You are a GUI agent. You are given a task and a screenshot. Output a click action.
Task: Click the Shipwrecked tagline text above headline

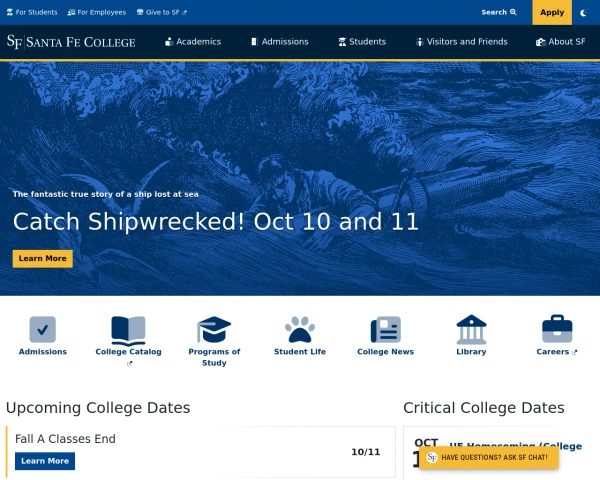pyautogui.click(x=105, y=194)
